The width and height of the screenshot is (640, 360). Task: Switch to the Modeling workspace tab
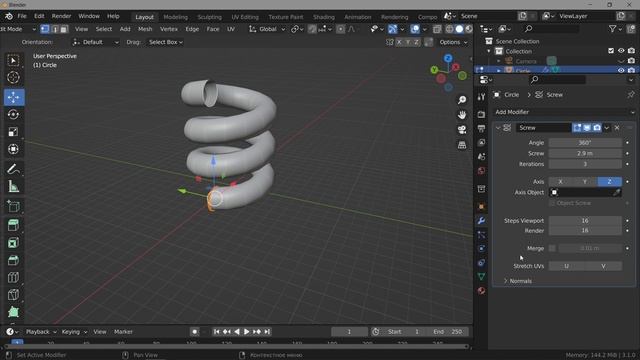click(x=176, y=17)
